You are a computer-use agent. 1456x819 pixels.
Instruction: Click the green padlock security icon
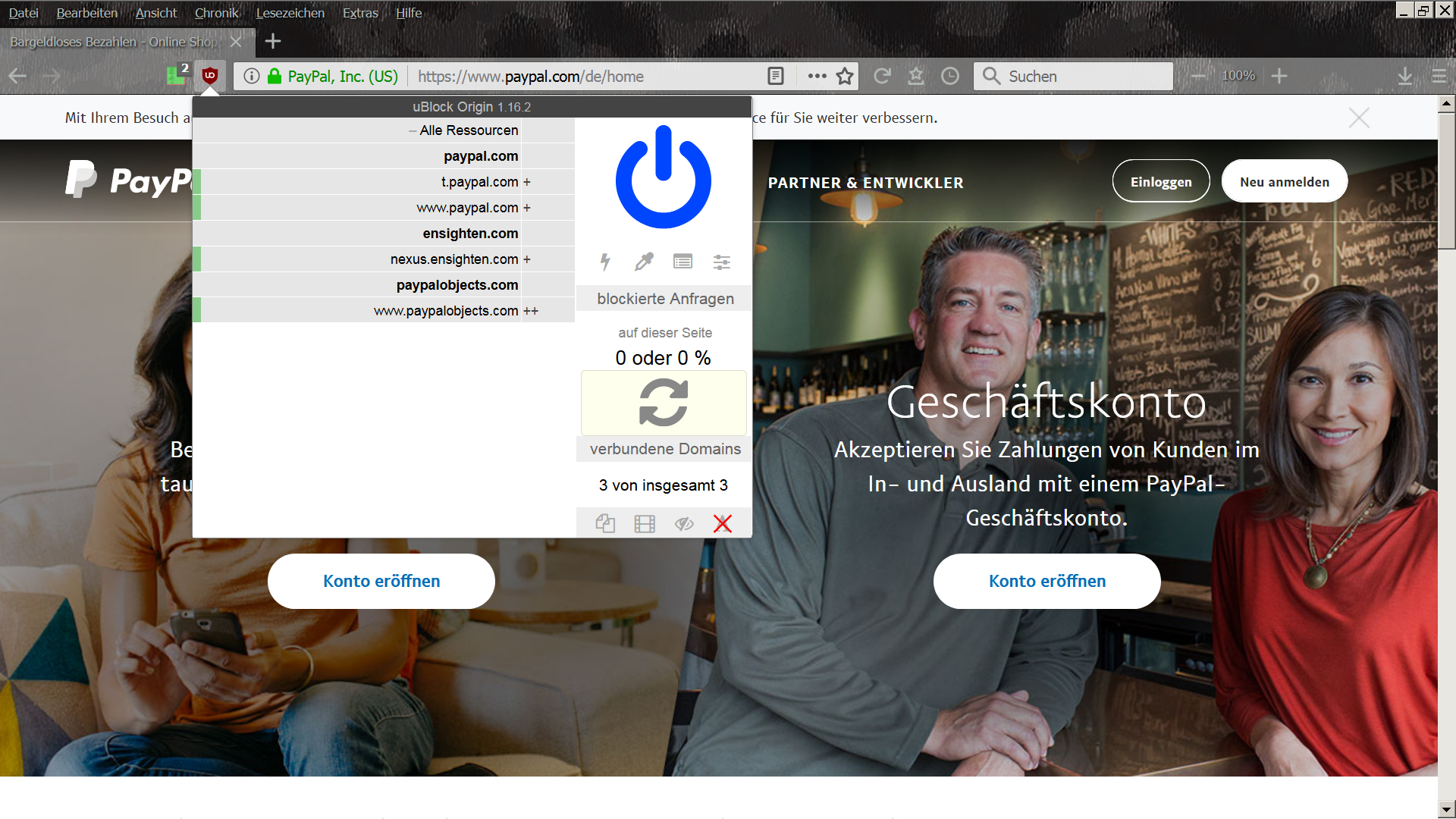click(x=275, y=76)
